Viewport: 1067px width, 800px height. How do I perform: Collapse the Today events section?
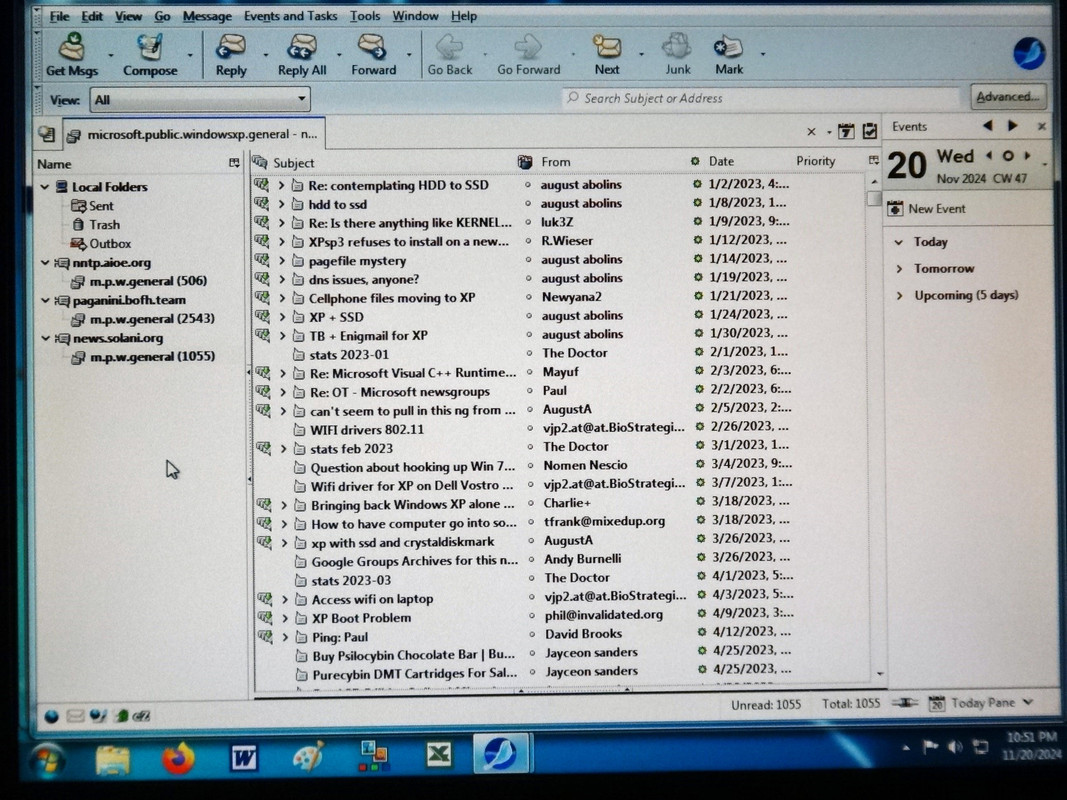point(898,242)
